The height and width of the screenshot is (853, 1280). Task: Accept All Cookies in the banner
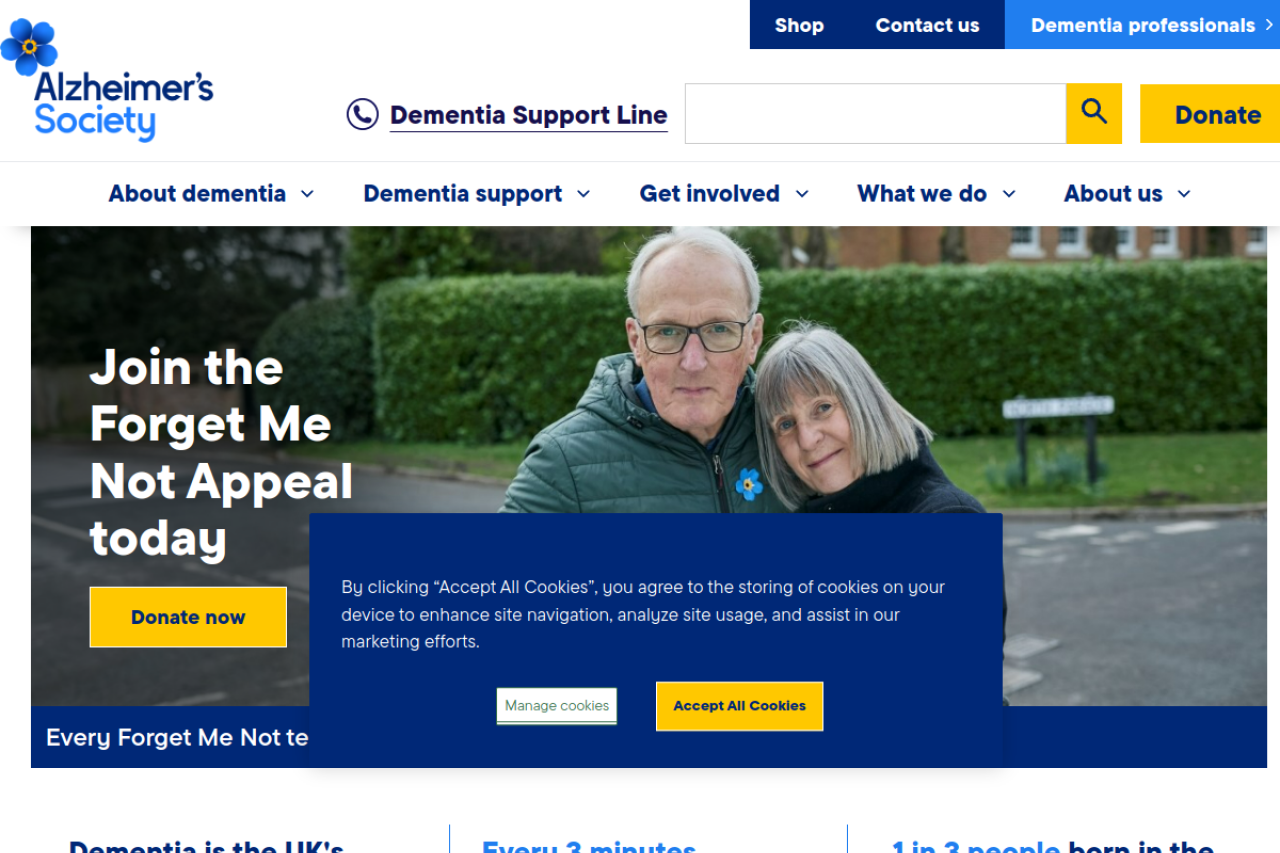coord(739,706)
